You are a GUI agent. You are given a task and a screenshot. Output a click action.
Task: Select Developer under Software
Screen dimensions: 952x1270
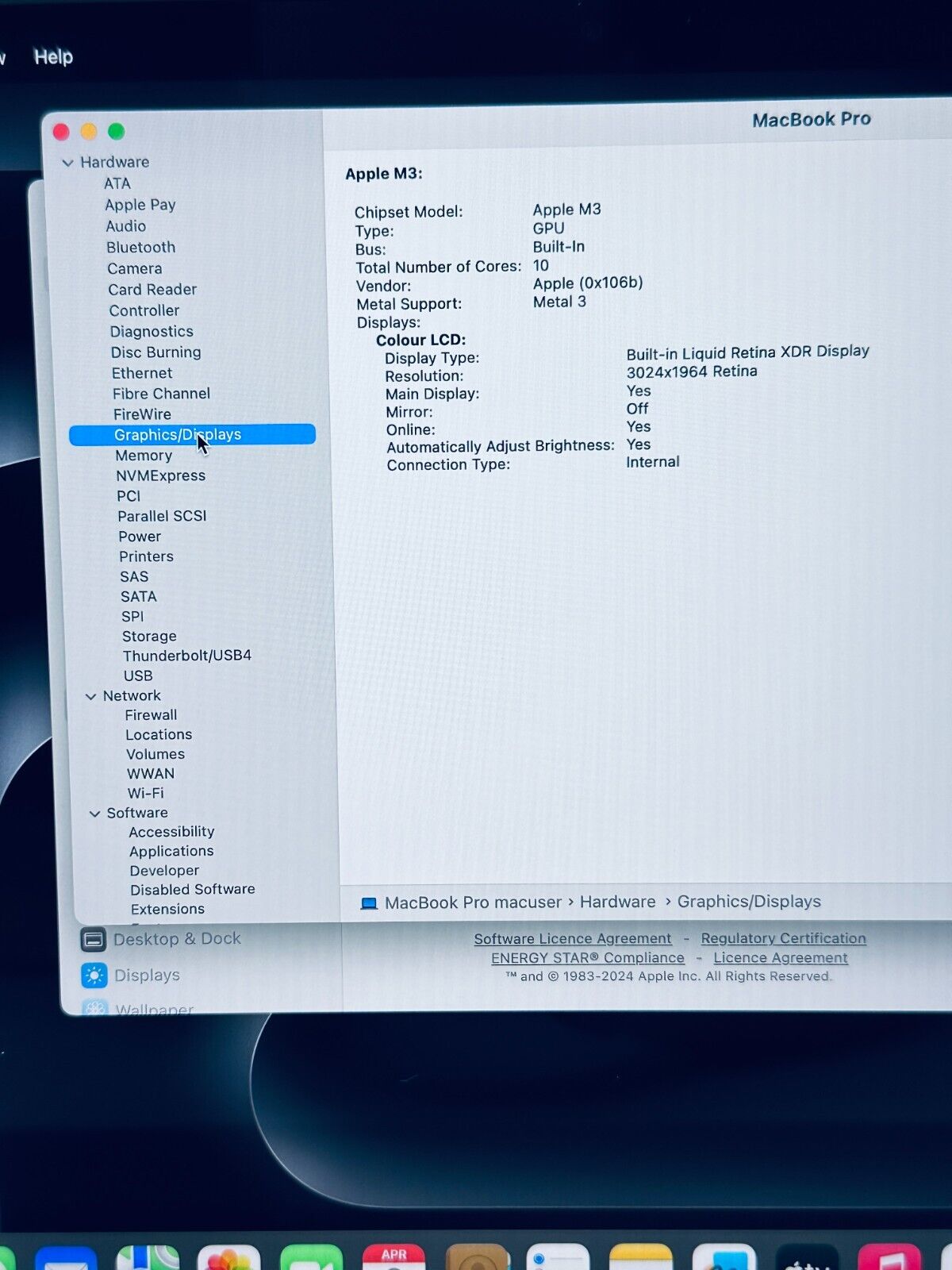[x=165, y=871]
